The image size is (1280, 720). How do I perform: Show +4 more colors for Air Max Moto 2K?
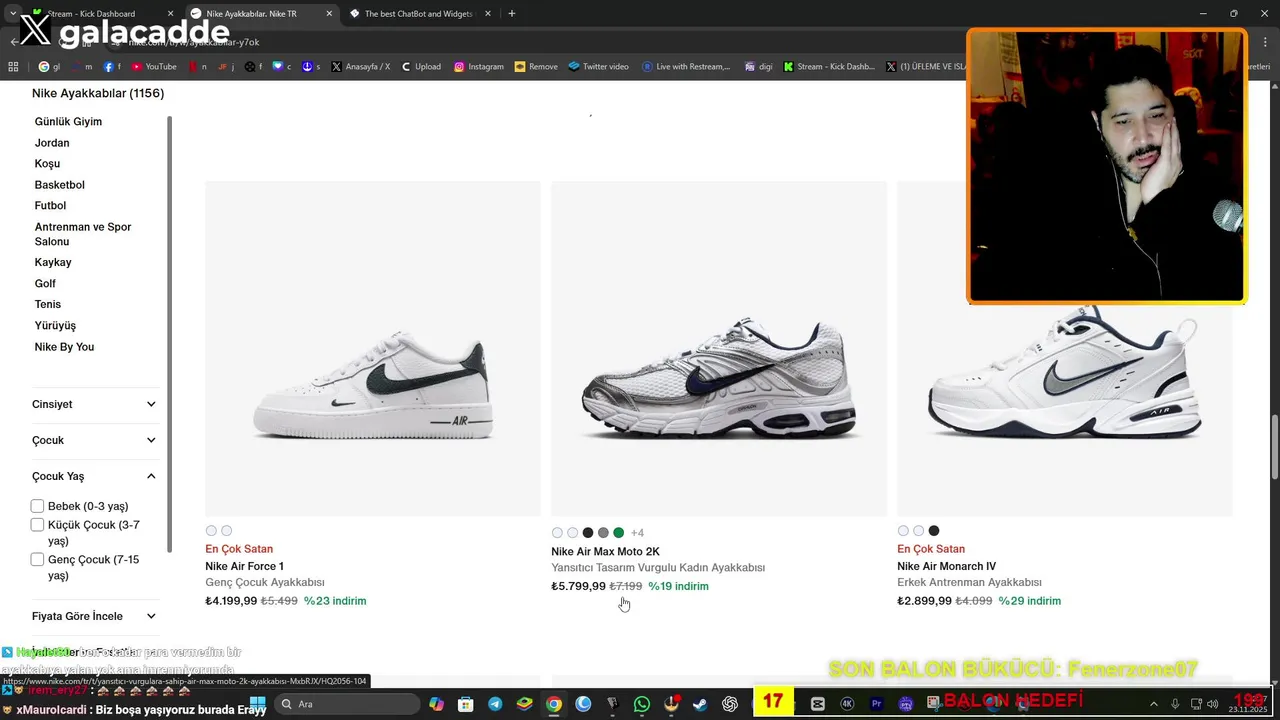pyautogui.click(x=637, y=533)
